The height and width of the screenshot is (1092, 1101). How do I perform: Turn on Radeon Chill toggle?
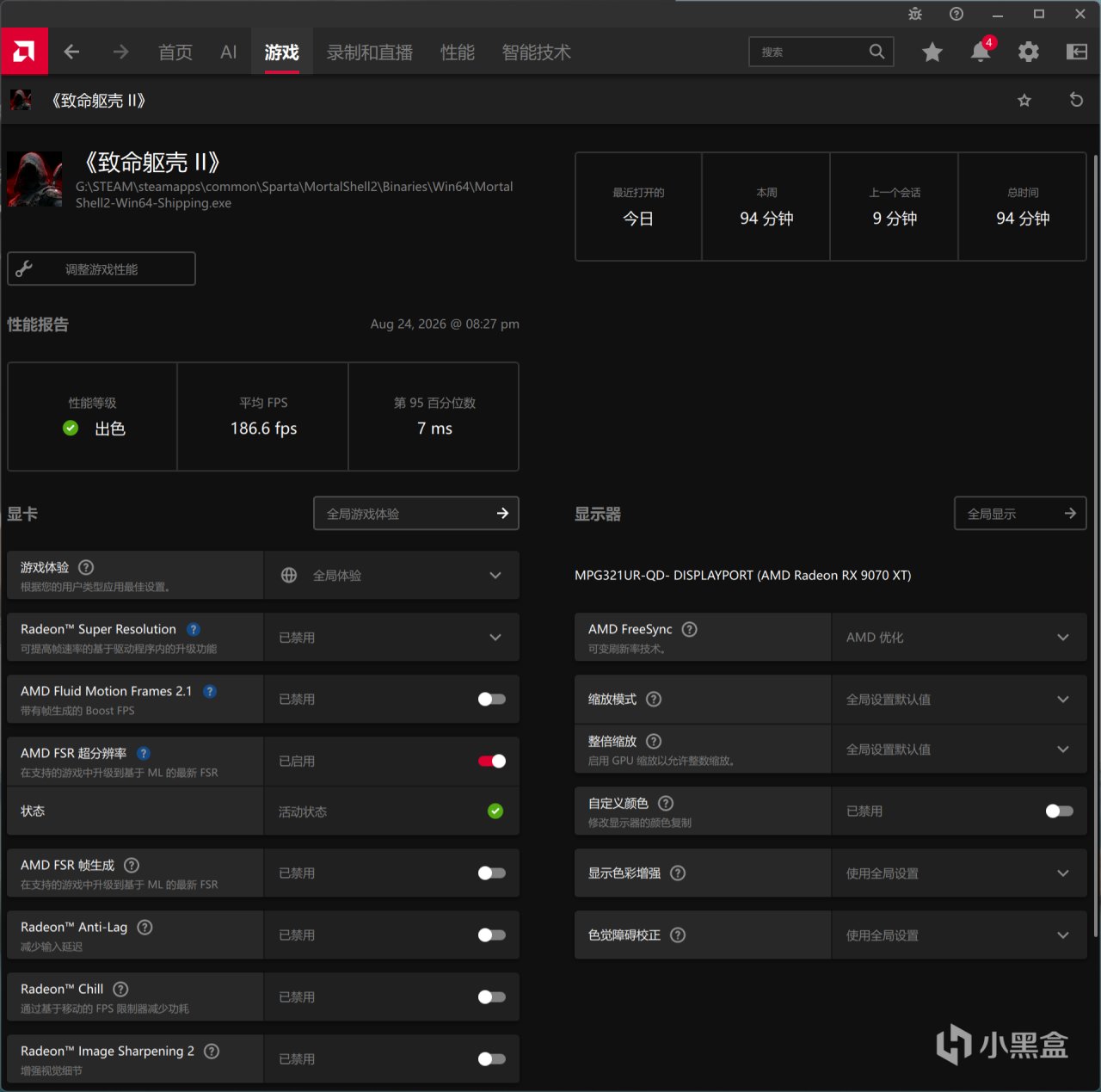pyautogui.click(x=492, y=996)
